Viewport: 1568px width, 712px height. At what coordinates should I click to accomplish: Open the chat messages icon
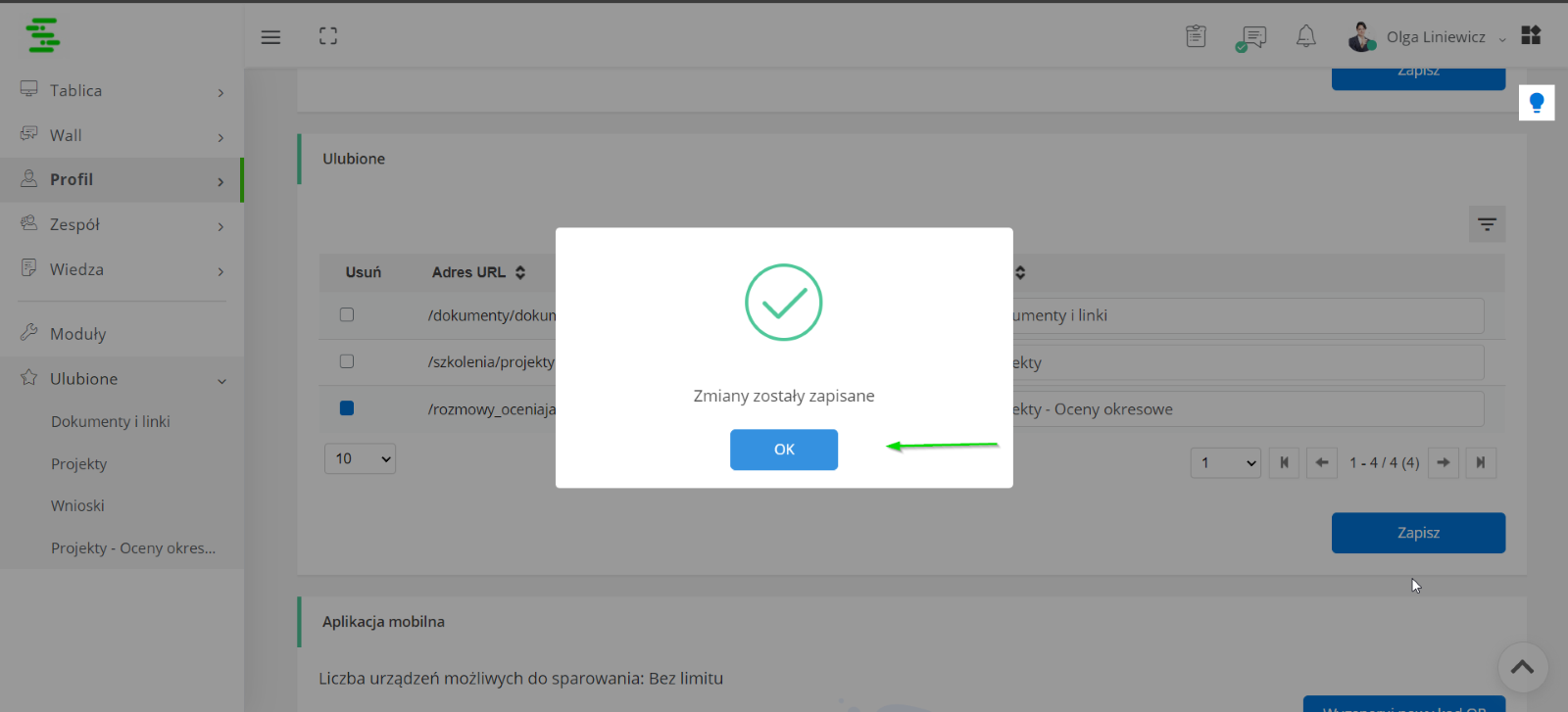[1250, 38]
